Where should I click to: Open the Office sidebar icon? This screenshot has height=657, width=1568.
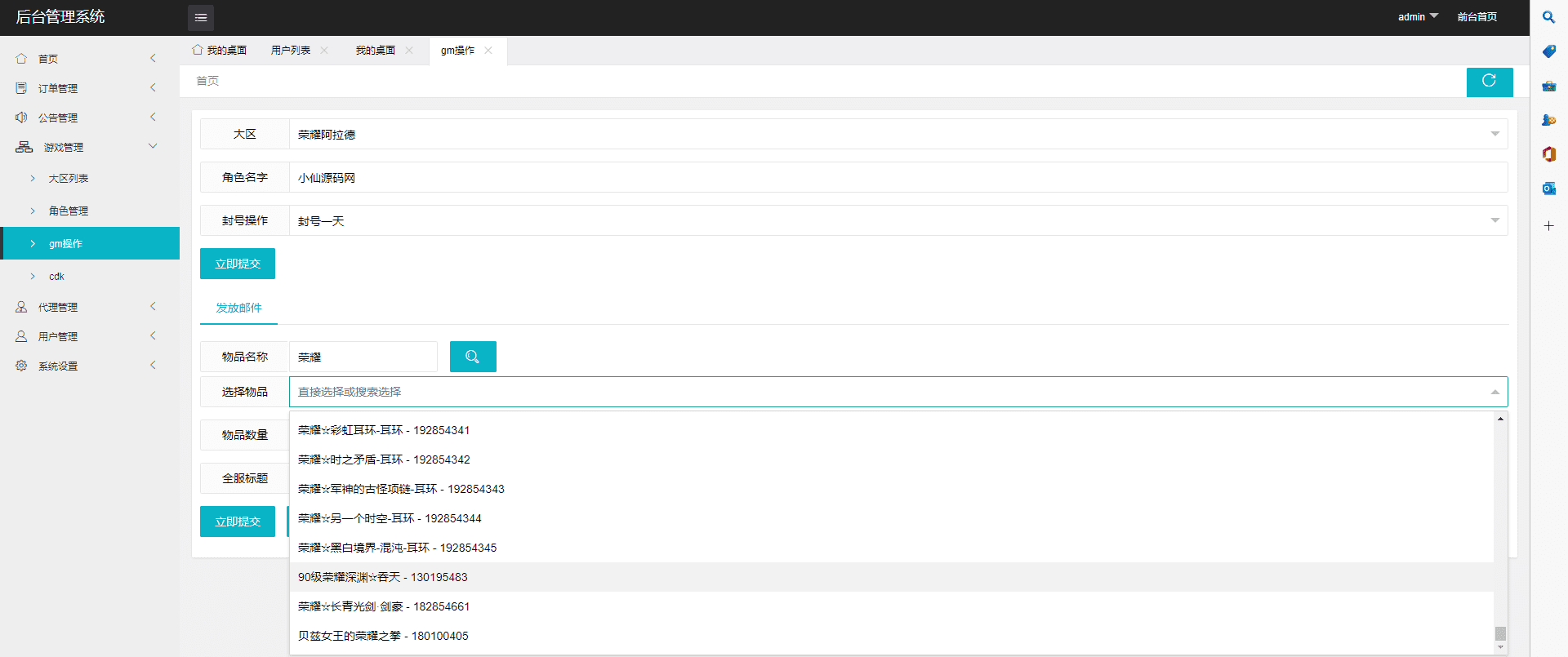(x=1548, y=154)
